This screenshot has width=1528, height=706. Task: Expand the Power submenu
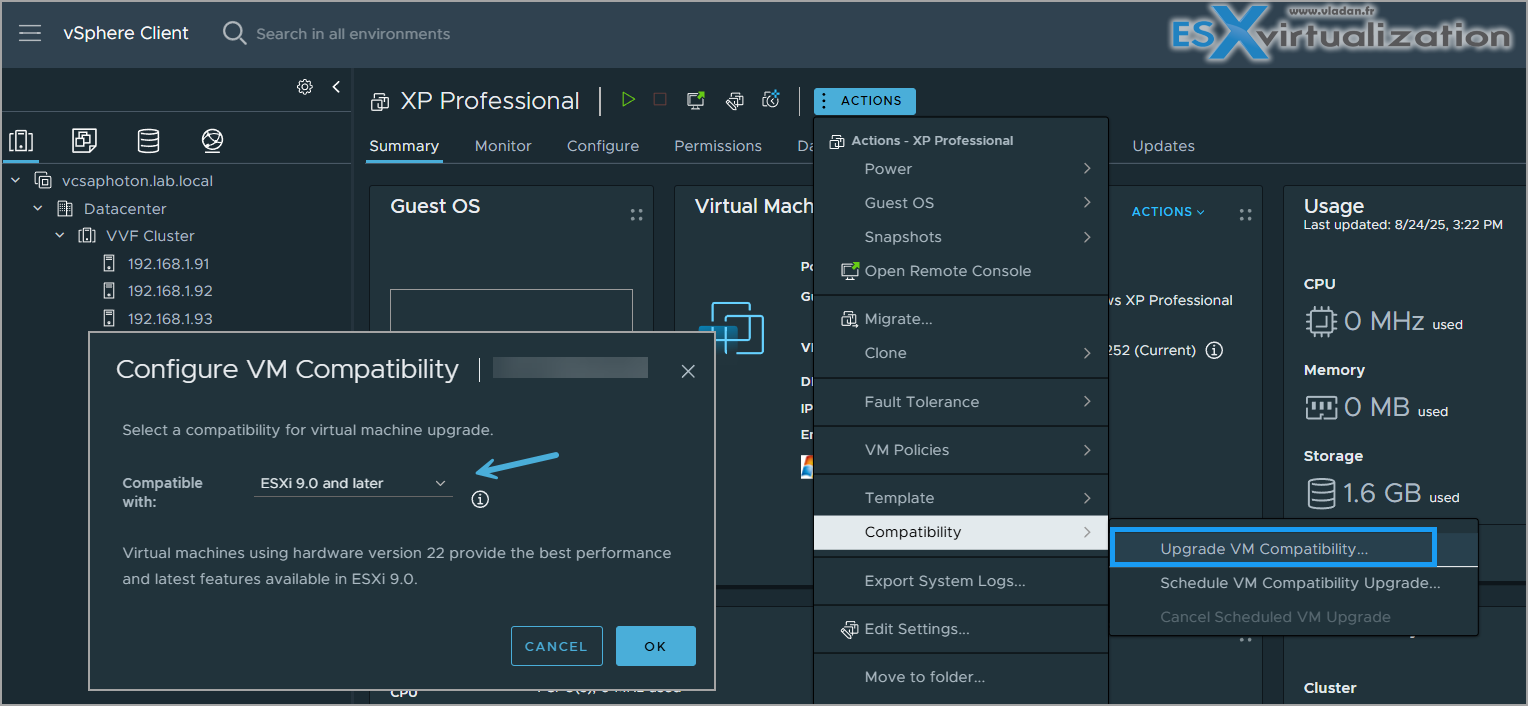(x=961, y=169)
